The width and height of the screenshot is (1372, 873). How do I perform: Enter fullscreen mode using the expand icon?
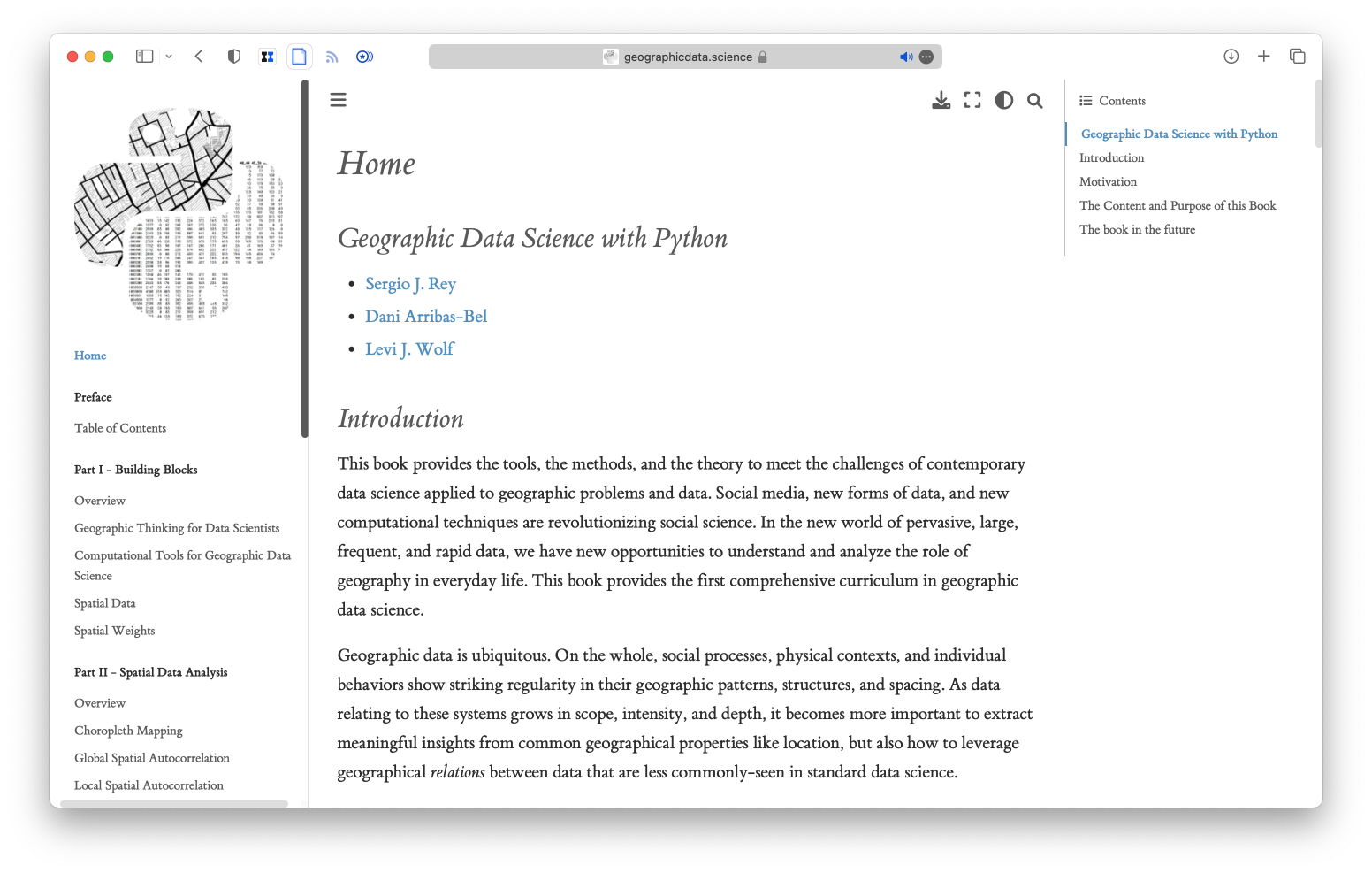click(972, 100)
